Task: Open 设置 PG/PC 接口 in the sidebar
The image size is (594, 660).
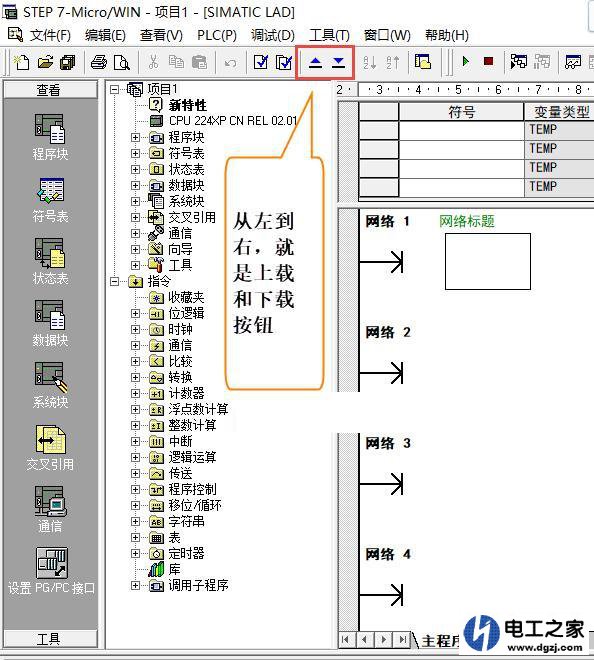Action: [51, 571]
